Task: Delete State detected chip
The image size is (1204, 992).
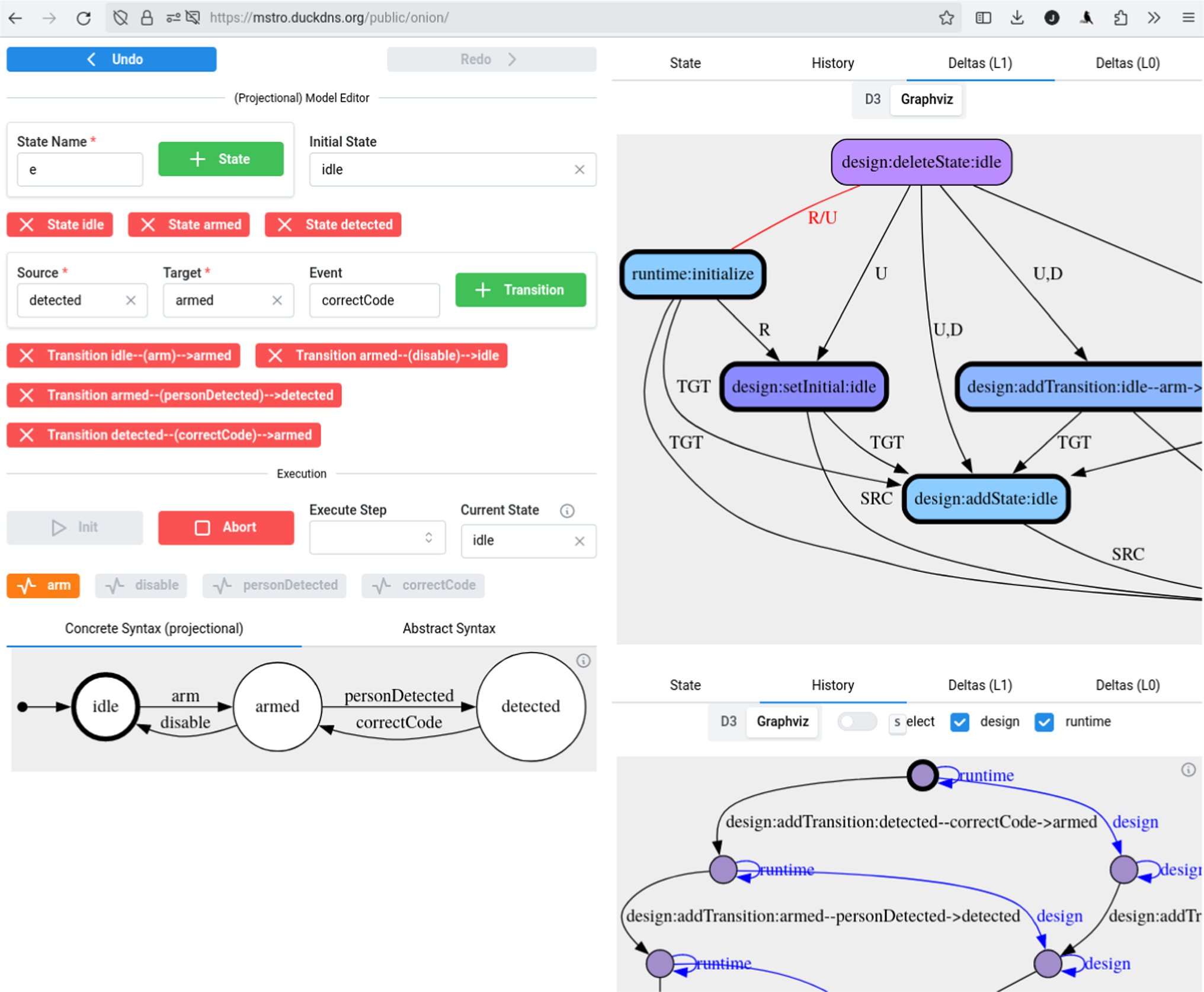Action: (x=333, y=225)
